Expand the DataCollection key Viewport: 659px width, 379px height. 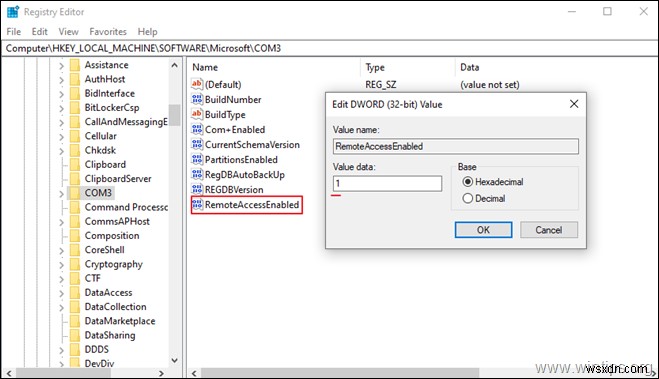coord(61,308)
